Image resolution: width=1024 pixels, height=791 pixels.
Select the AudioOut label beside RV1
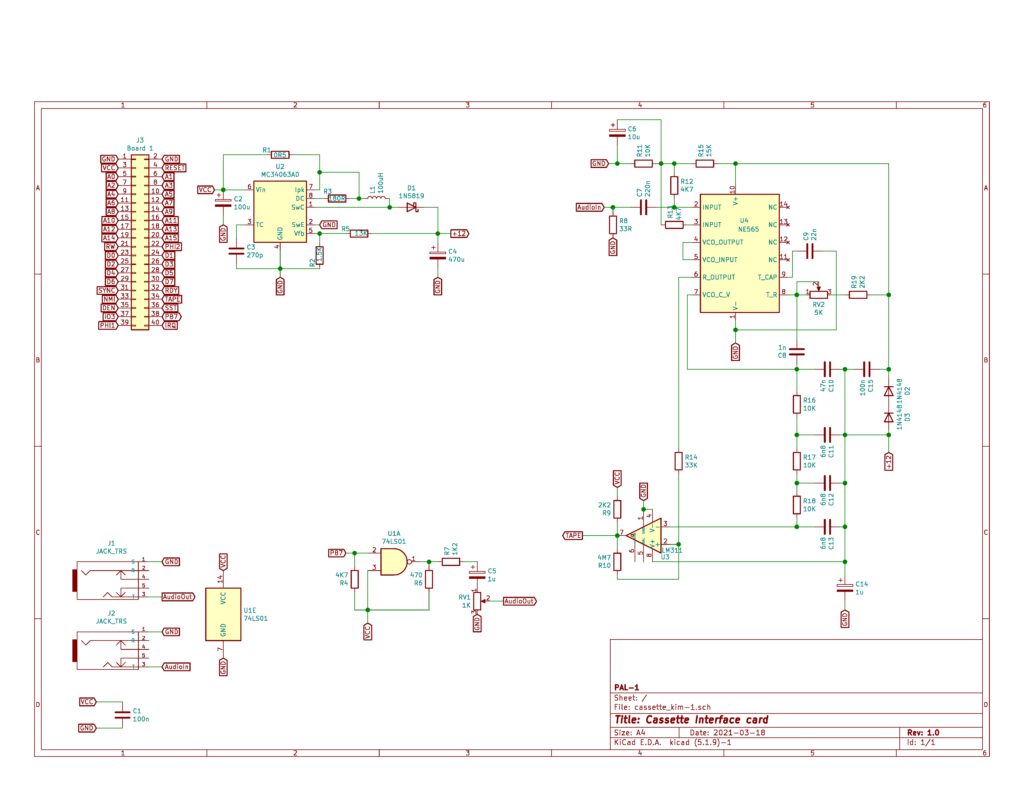(x=520, y=601)
